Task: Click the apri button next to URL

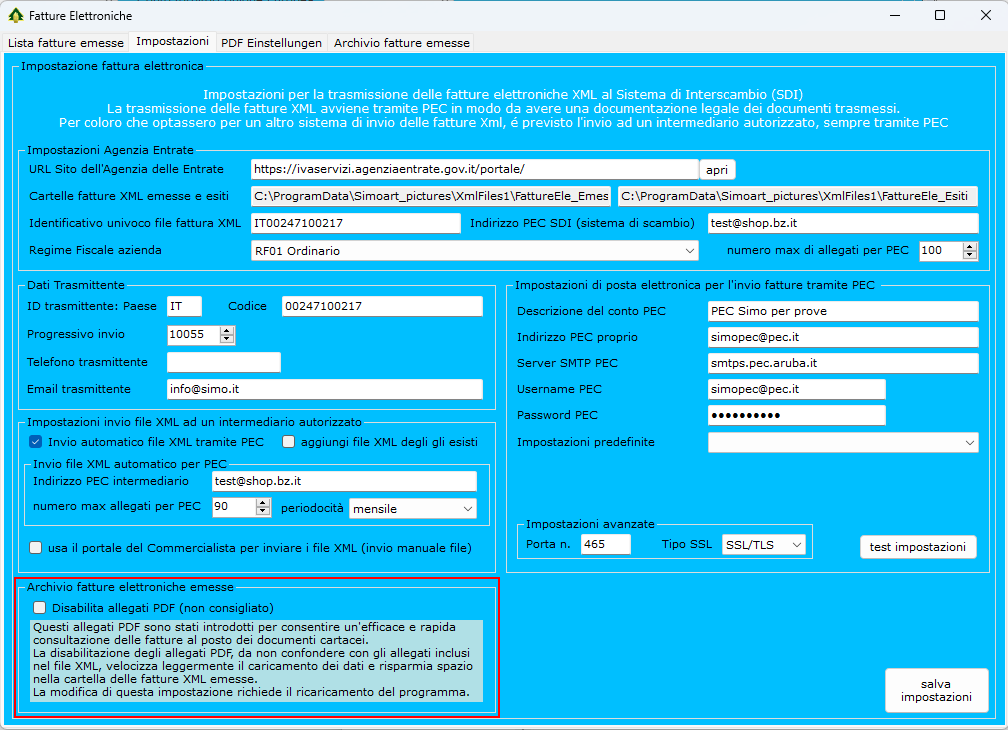Action: pos(717,169)
